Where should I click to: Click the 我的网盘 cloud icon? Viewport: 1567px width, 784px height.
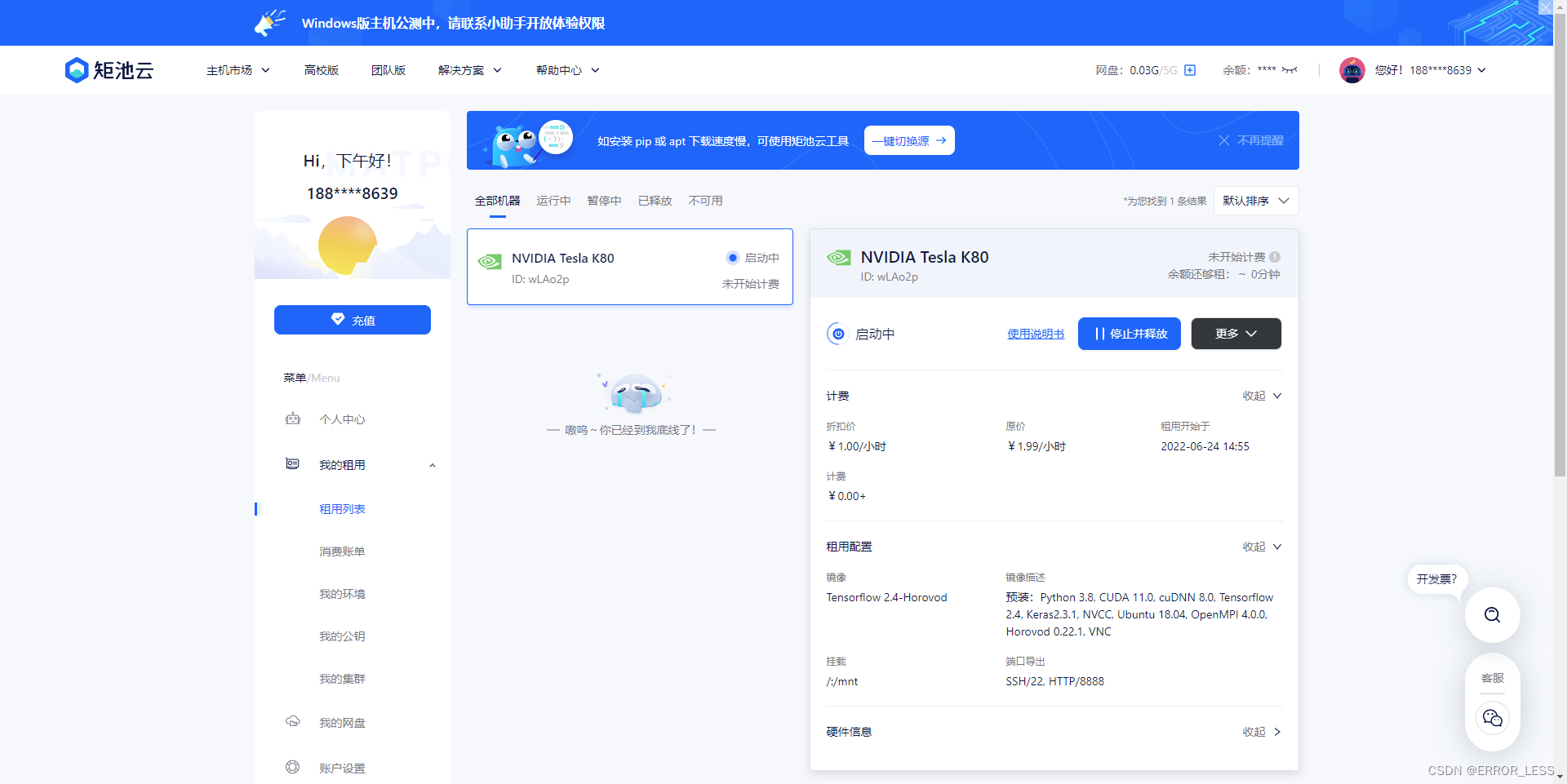[293, 722]
